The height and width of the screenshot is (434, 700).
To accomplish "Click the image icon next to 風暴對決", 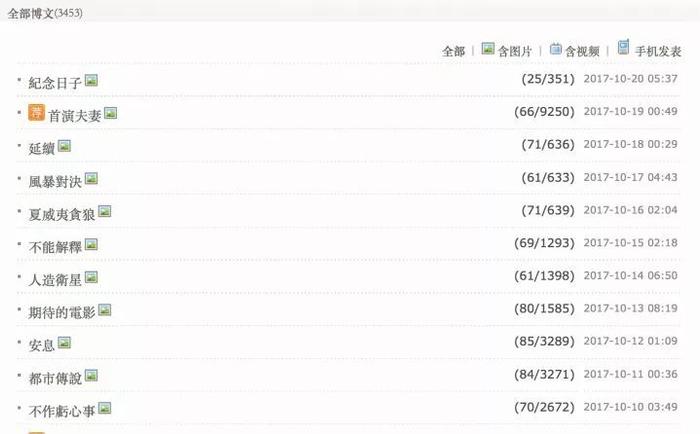I will pyautogui.click(x=91, y=179).
